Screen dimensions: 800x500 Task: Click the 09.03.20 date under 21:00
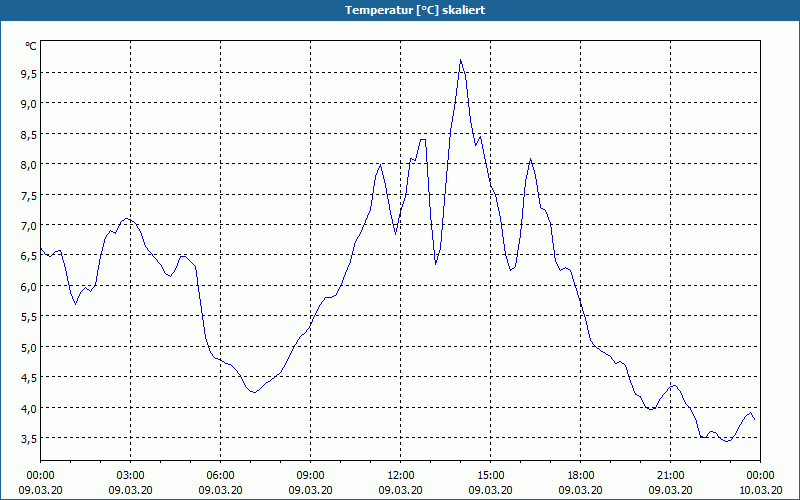[670, 490]
